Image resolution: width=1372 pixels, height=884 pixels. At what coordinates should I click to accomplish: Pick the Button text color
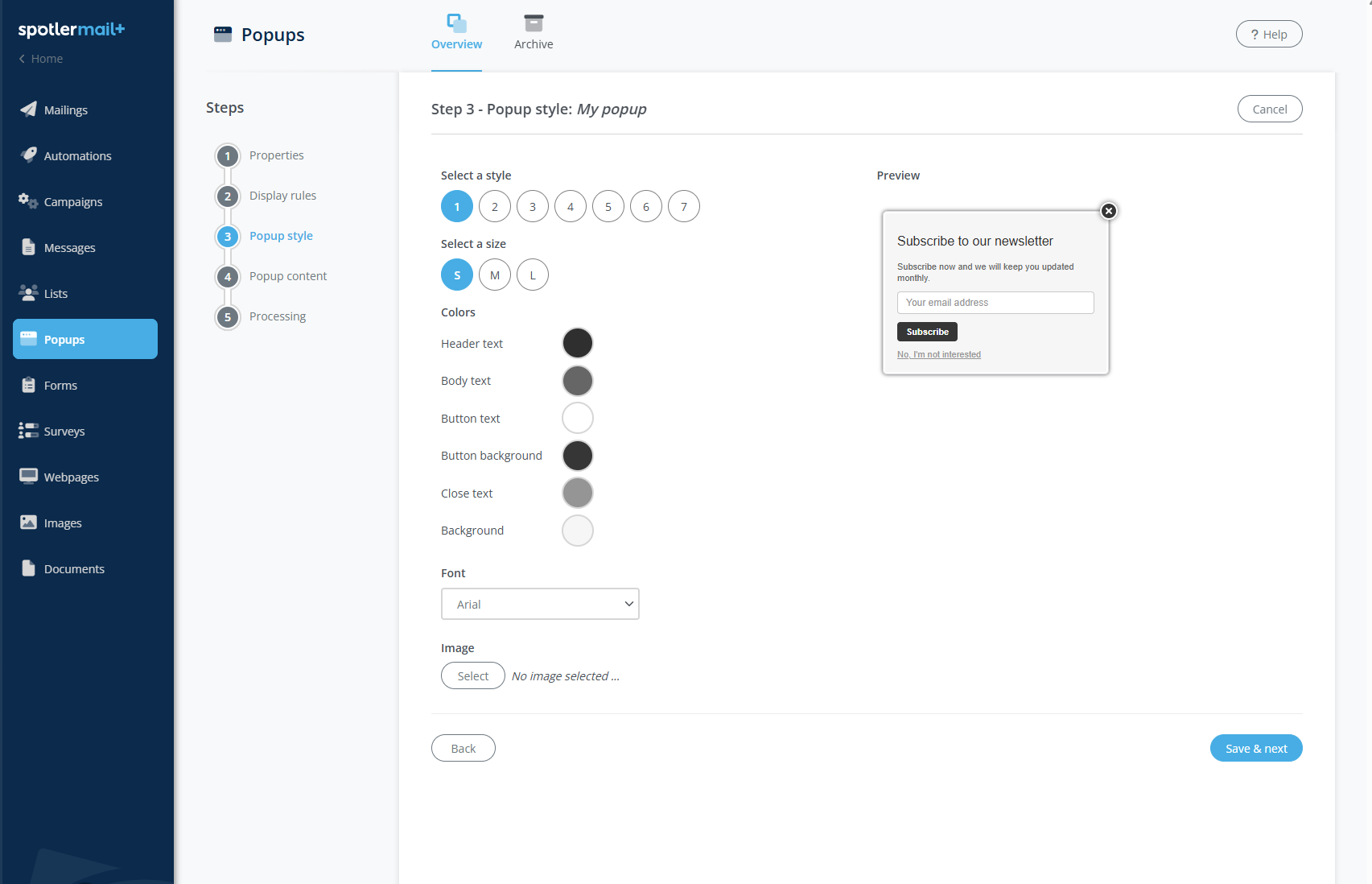pos(578,418)
